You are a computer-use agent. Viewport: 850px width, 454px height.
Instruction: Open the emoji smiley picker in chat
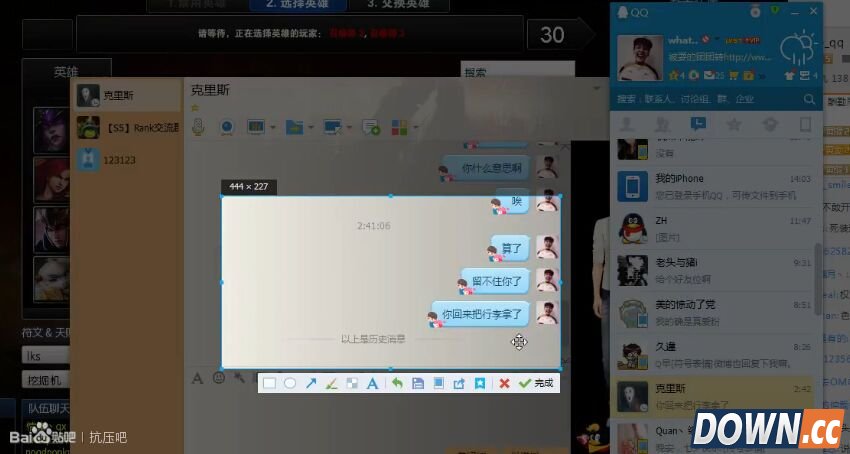click(218, 378)
